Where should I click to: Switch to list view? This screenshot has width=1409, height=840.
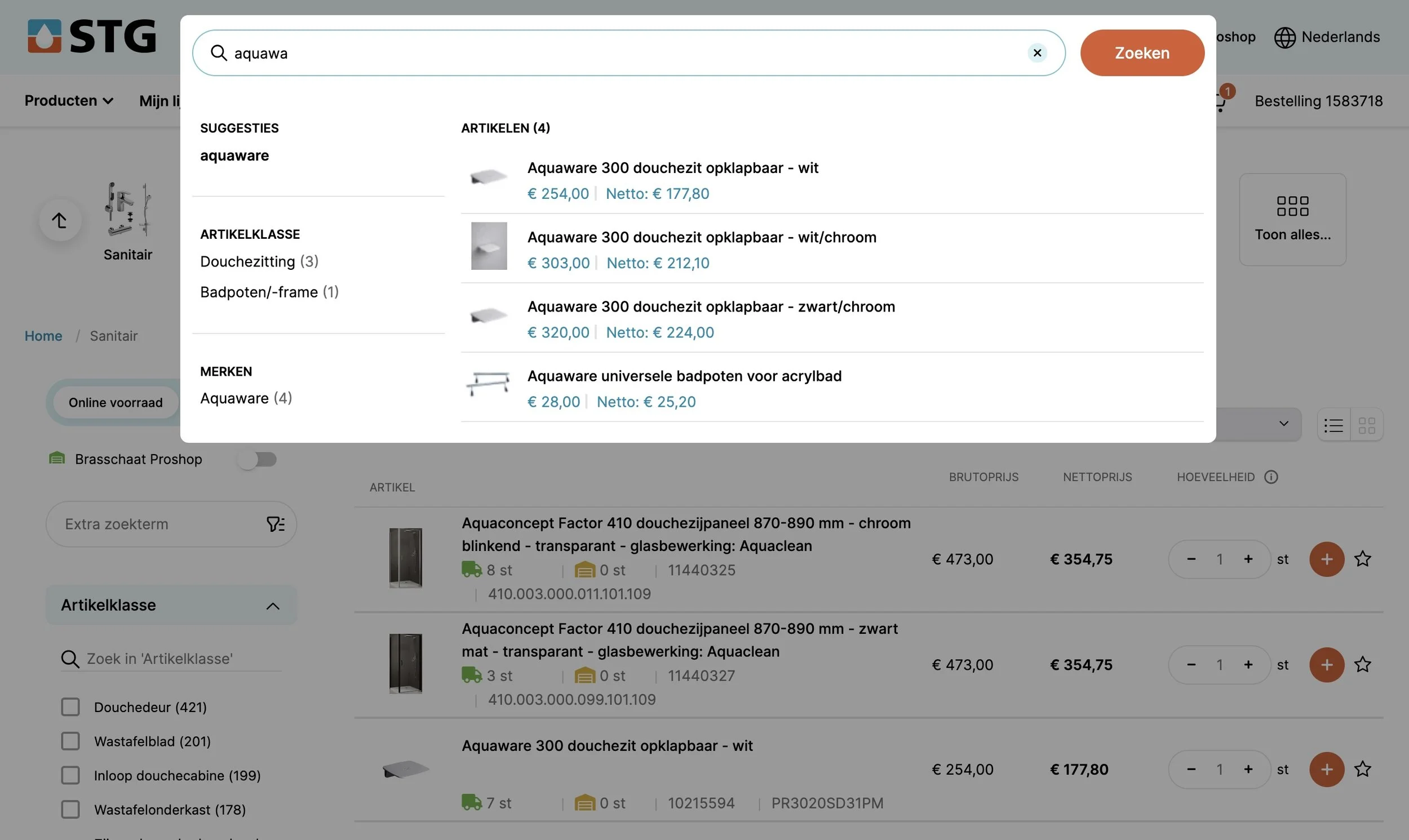(x=1333, y=425)
